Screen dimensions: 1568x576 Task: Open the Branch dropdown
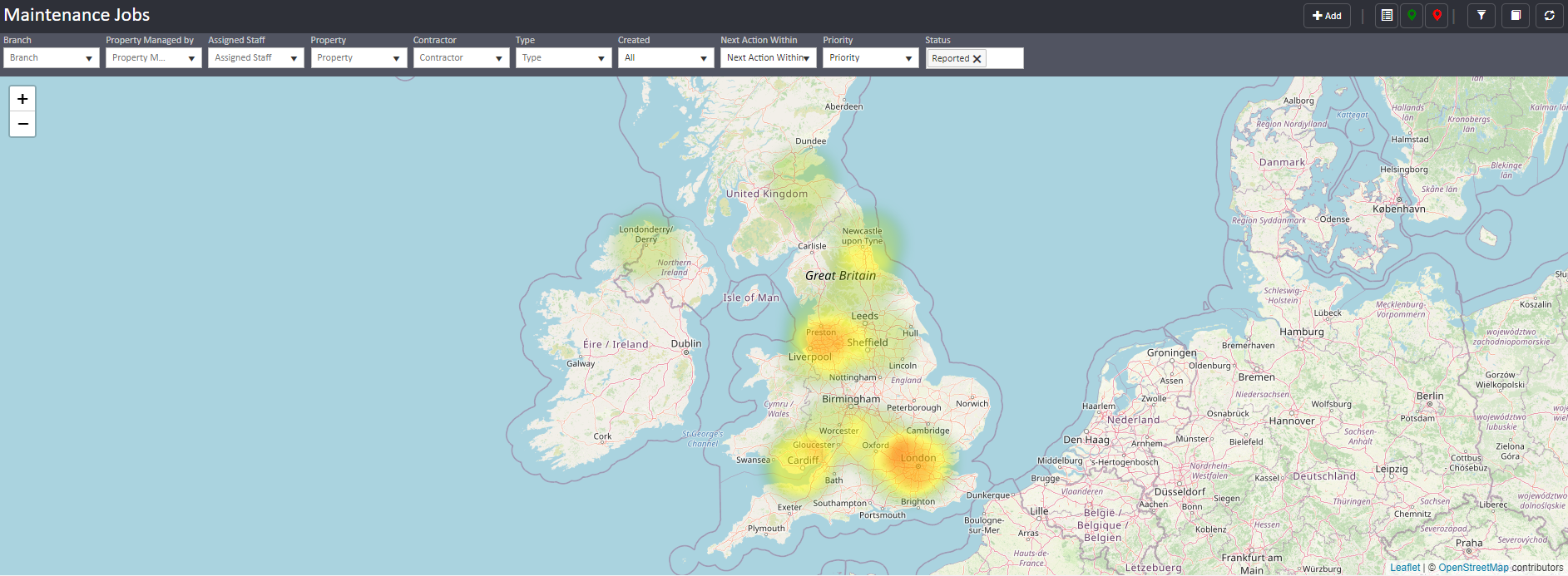coord(52,58)
